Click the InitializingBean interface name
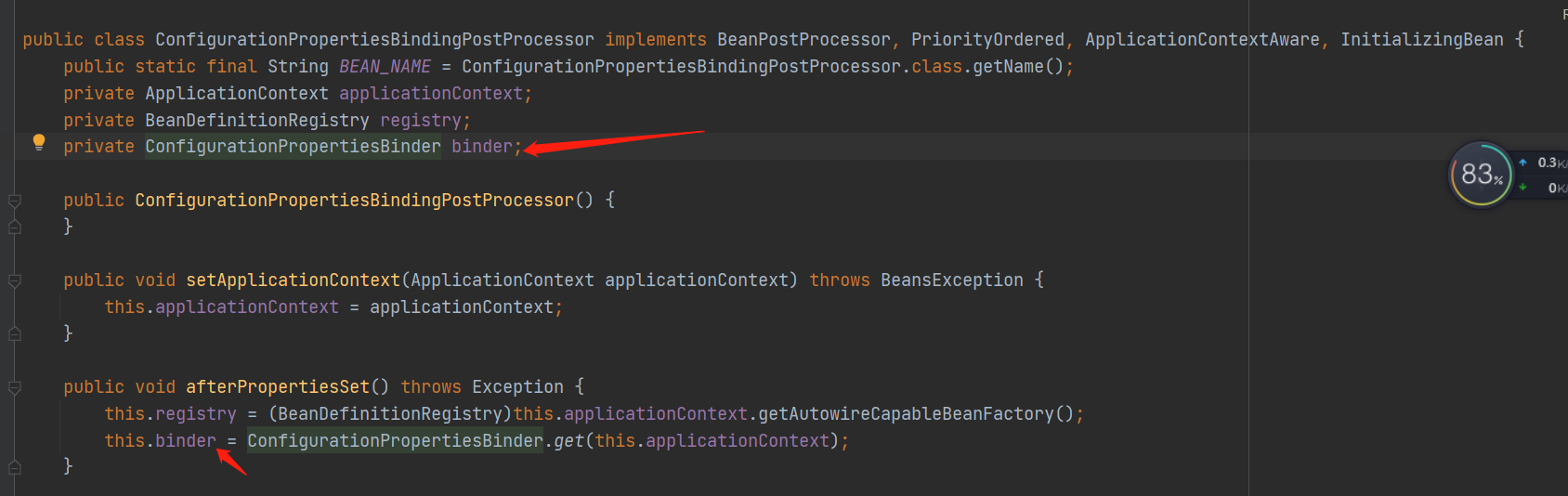This screenshot has height=496, width=1568. coord(1421,40)
